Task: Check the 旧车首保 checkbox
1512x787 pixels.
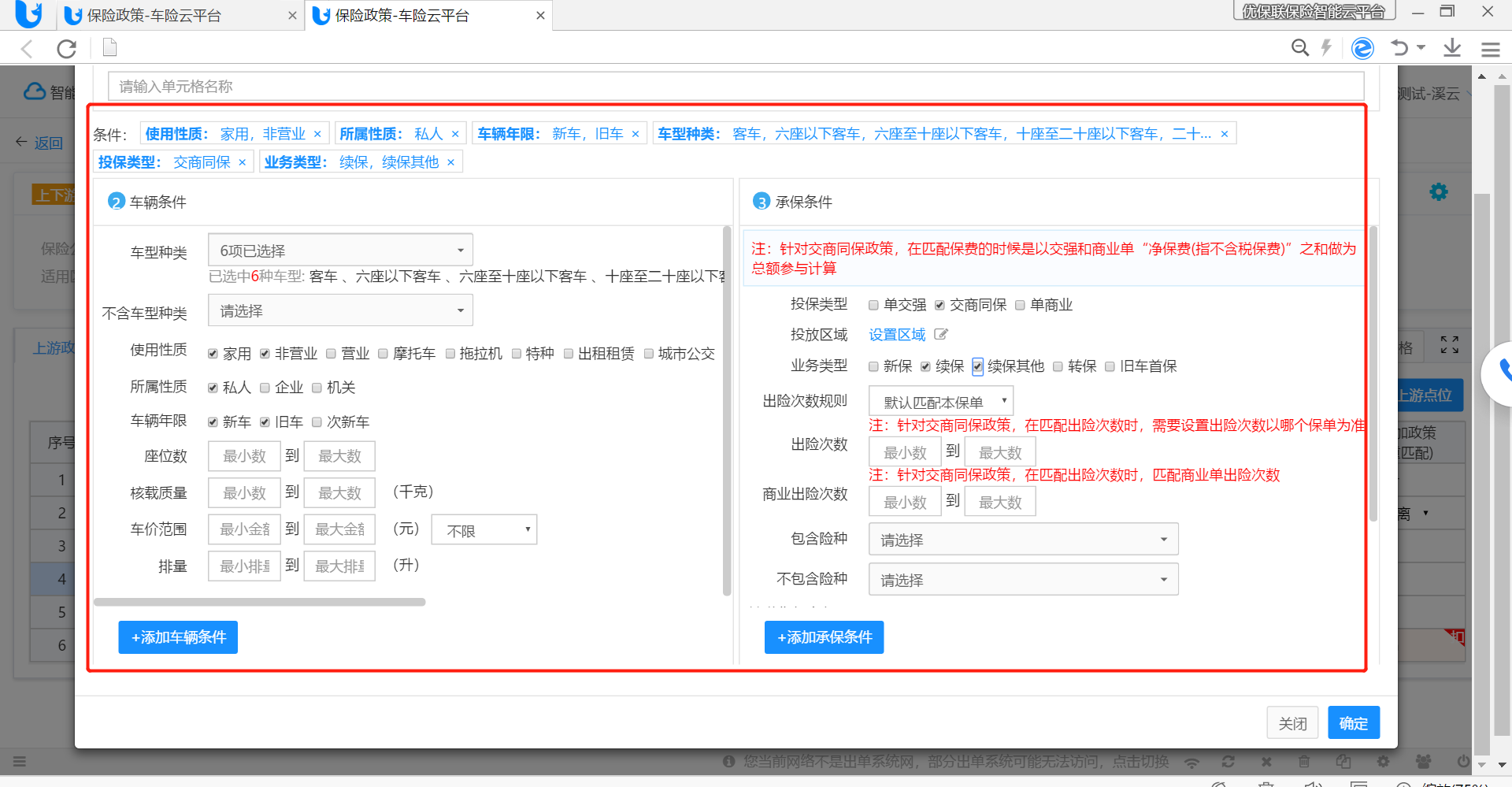Action: point(1110,366)
